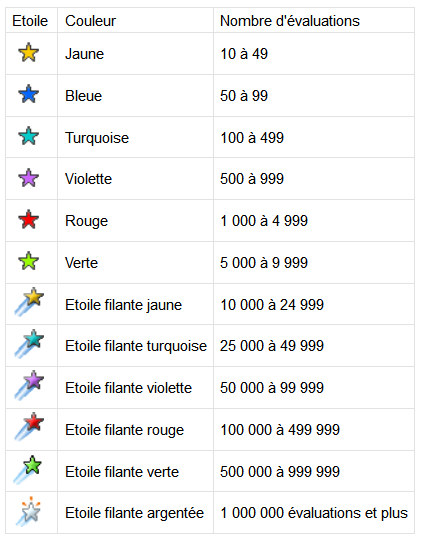Click the green shooting star icon
Image resolution: width=424 pixels, height=540 pixels.
click(28, 470)
